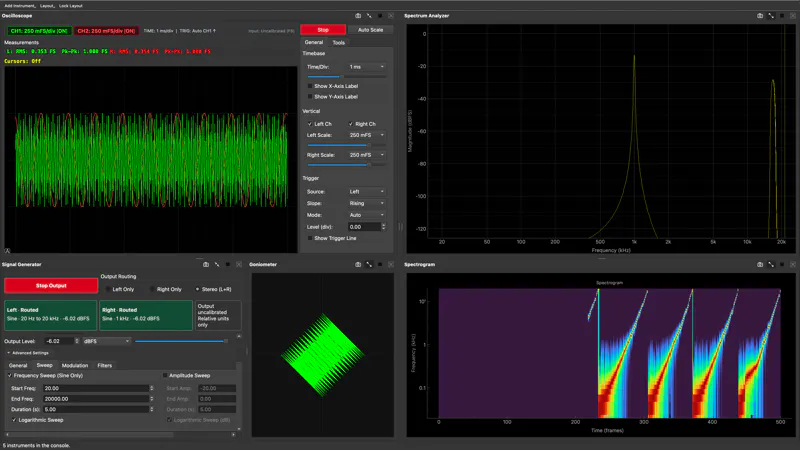
Task: Take a snapshot of the Signal Generator panel
Action: [x=206, y=264]
